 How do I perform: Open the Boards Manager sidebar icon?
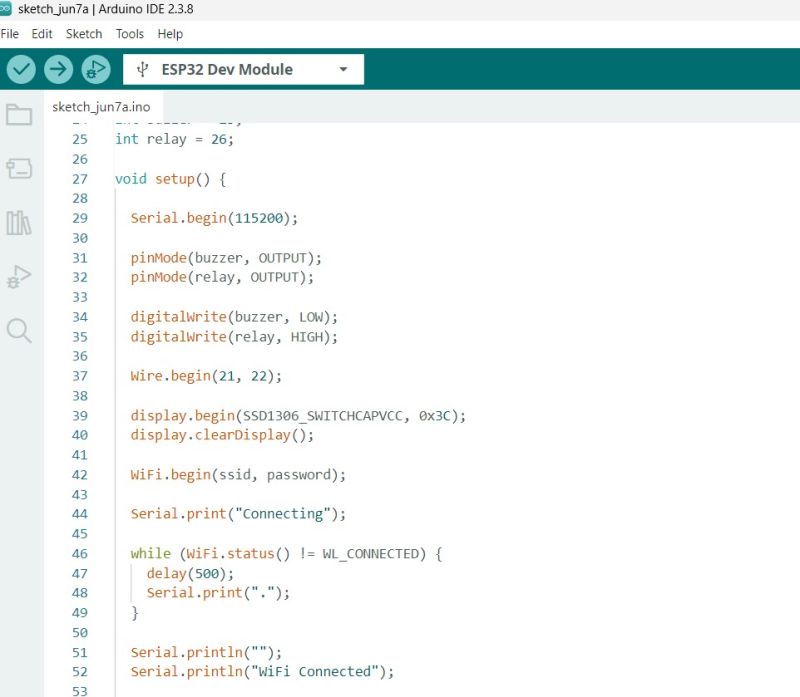[x=19, y=168]
